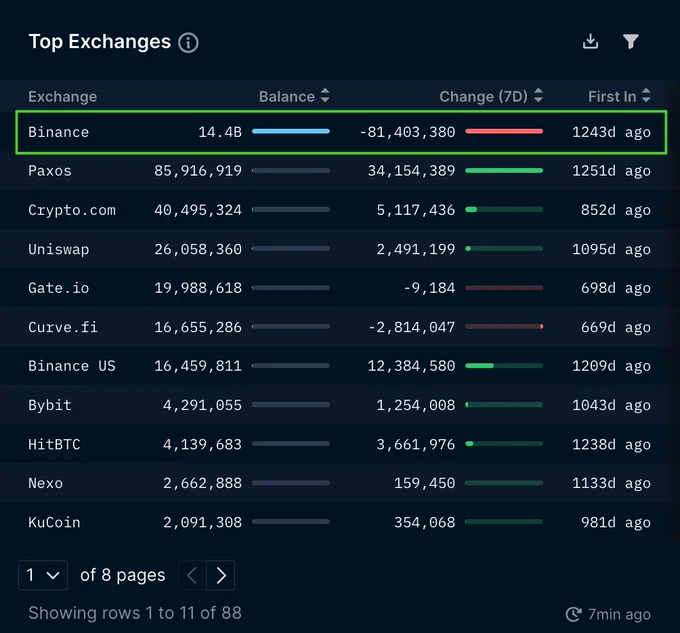This screenshot has width=680, height=633.
Task: Click Gate.io change value -9,184
Action: (429, 288)
